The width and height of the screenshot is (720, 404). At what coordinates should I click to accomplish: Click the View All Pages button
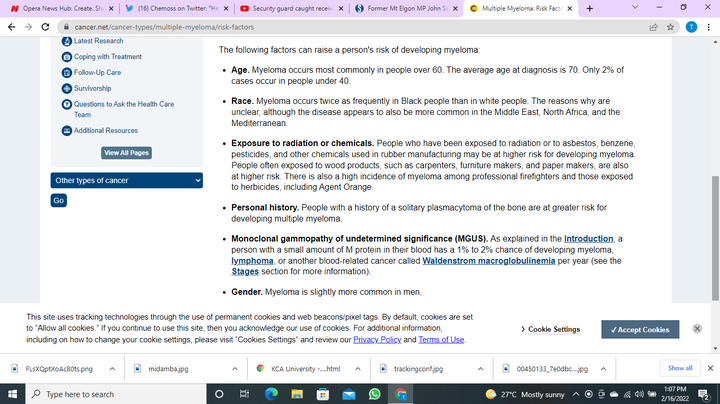pos(126,153)
